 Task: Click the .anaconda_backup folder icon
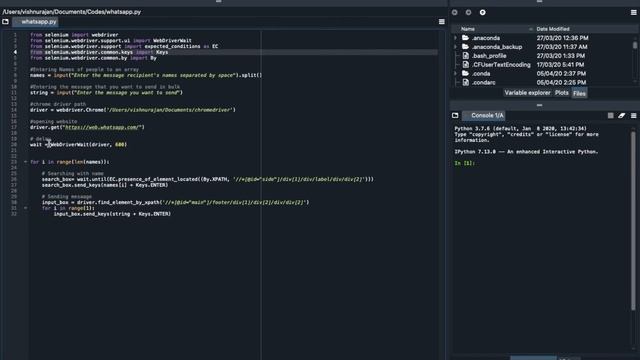coord(465,47)
